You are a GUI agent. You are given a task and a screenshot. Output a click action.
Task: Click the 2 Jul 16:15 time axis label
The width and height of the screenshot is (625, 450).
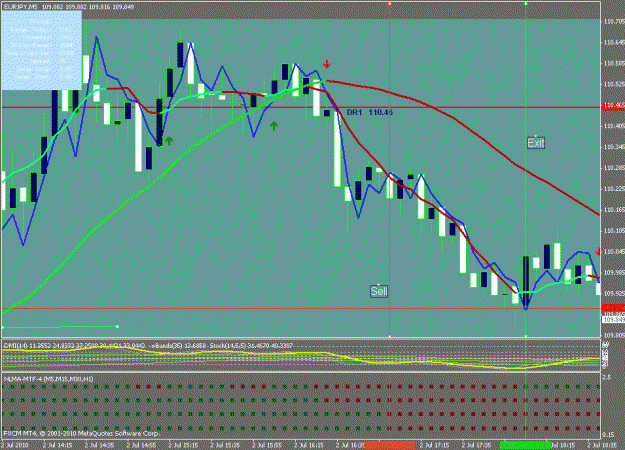point(309,445)
